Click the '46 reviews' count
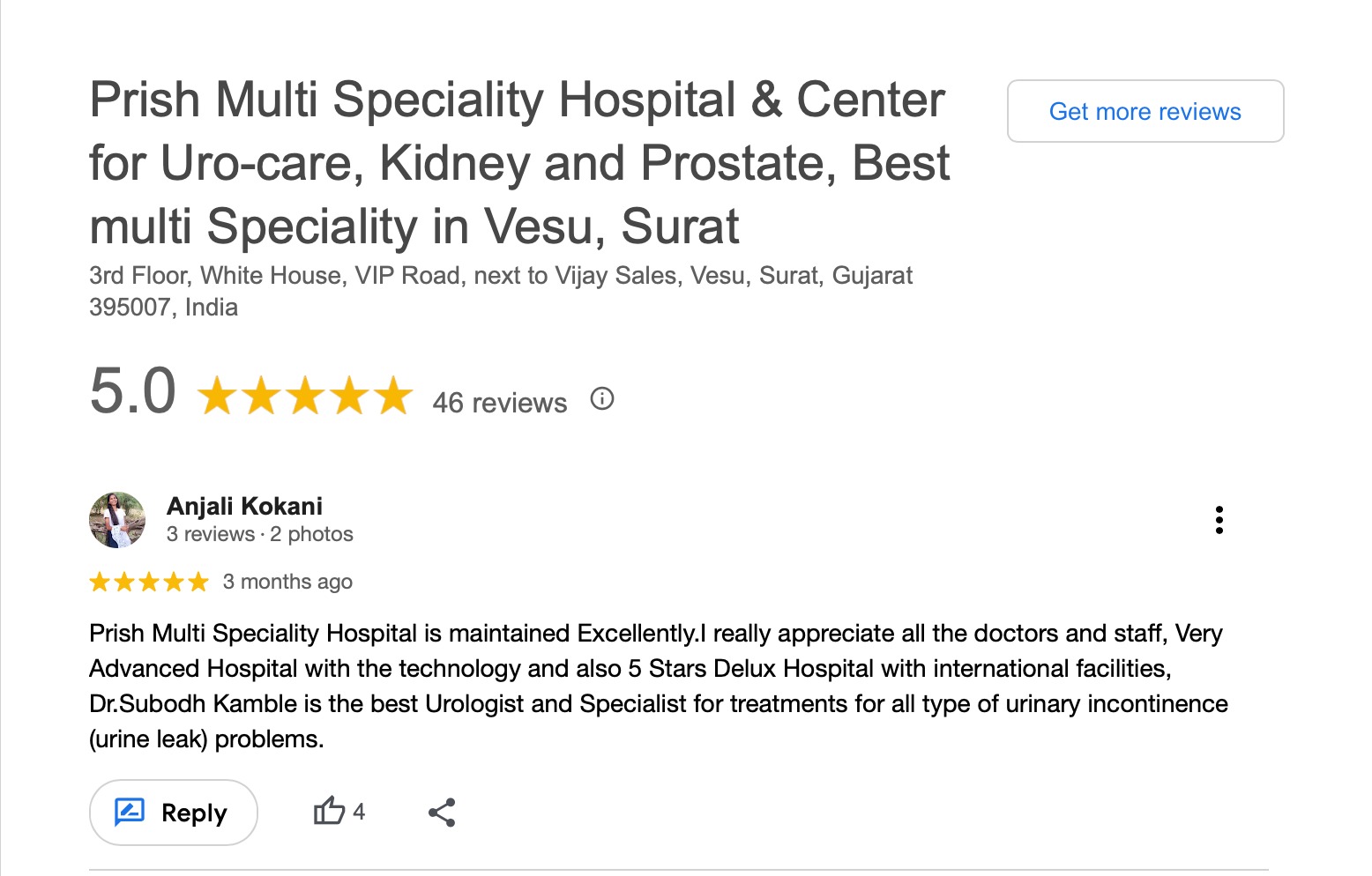 point(499,403)
